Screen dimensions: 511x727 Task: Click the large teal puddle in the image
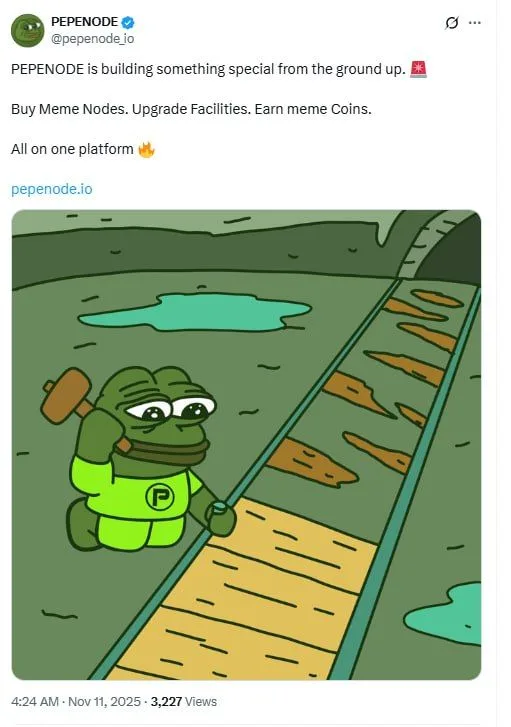click(195, 312)
